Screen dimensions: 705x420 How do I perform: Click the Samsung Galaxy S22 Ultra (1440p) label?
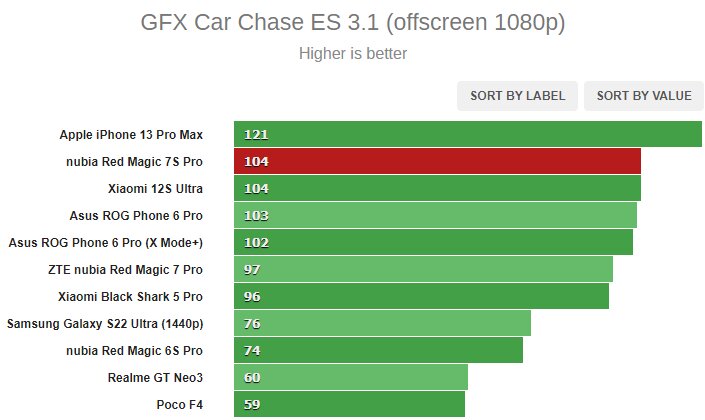point(104,323)
